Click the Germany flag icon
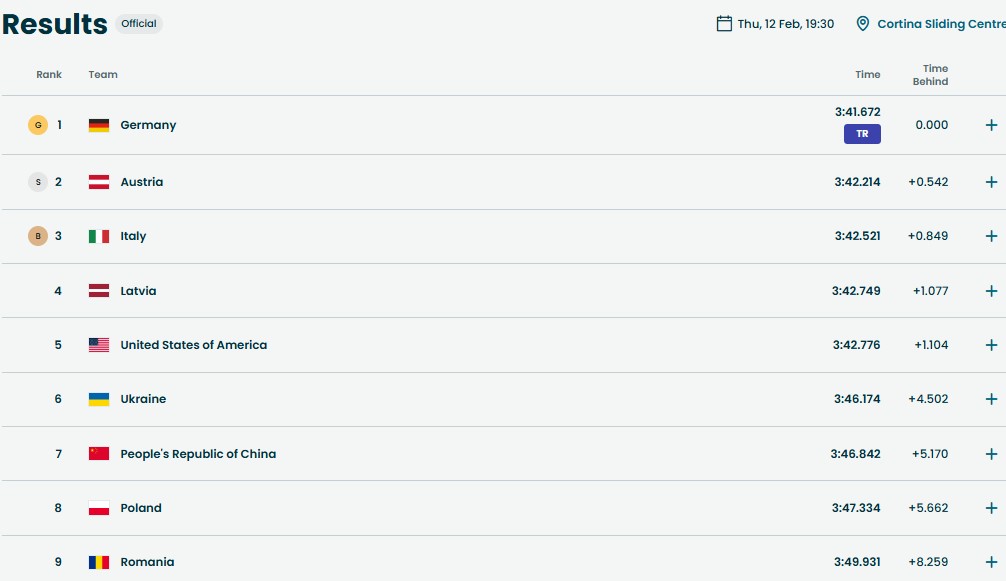The image size is (1006, 581). pyautogui.click(x=99, y=125)
